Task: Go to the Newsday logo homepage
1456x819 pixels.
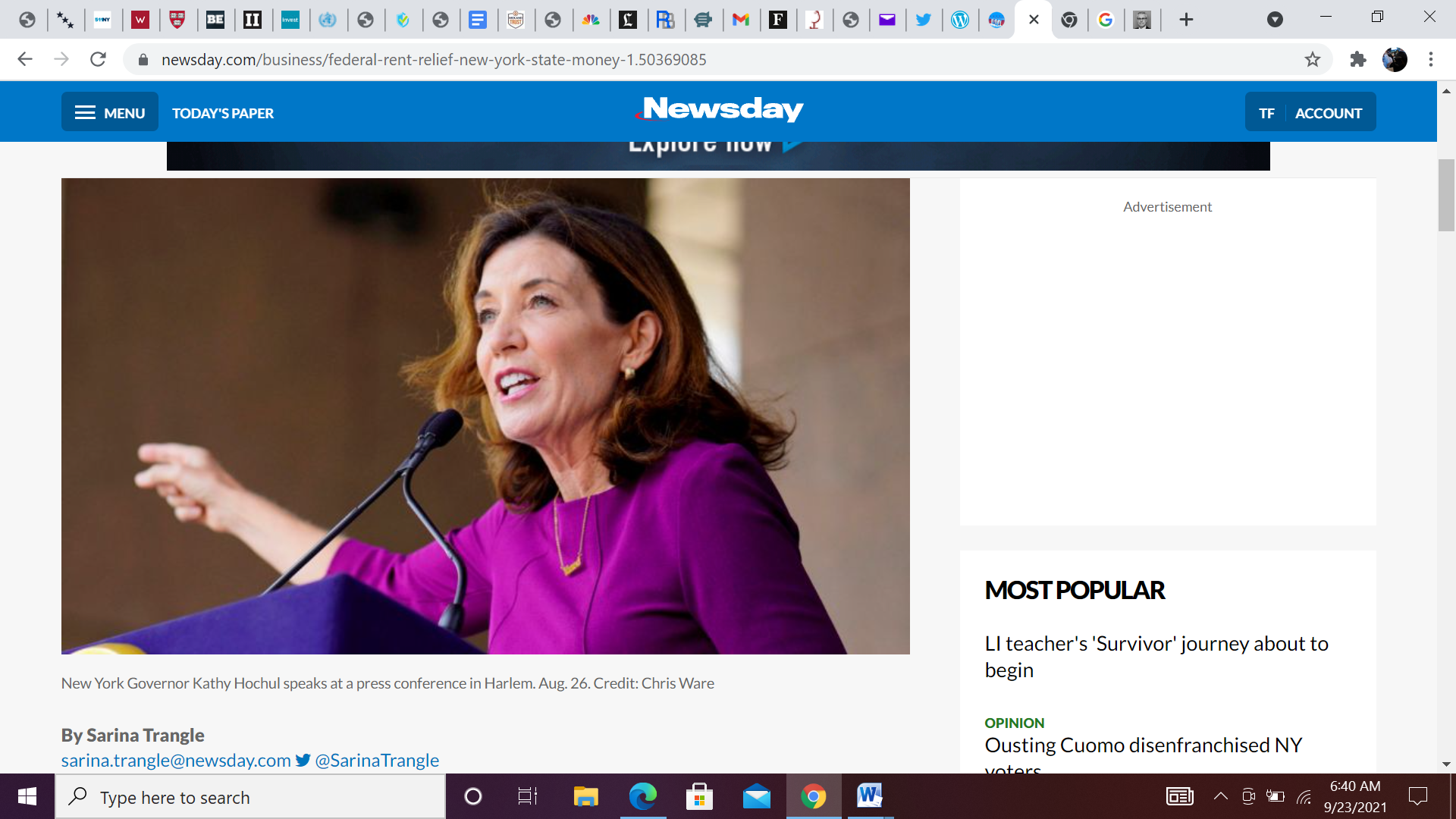Action: (x=720, y=110)
